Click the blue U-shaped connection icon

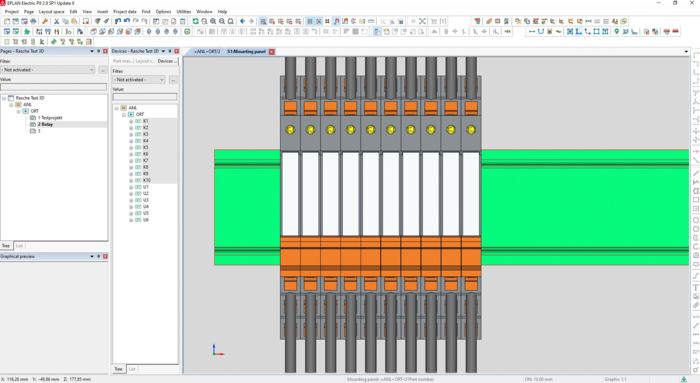[x=541, y=31]
